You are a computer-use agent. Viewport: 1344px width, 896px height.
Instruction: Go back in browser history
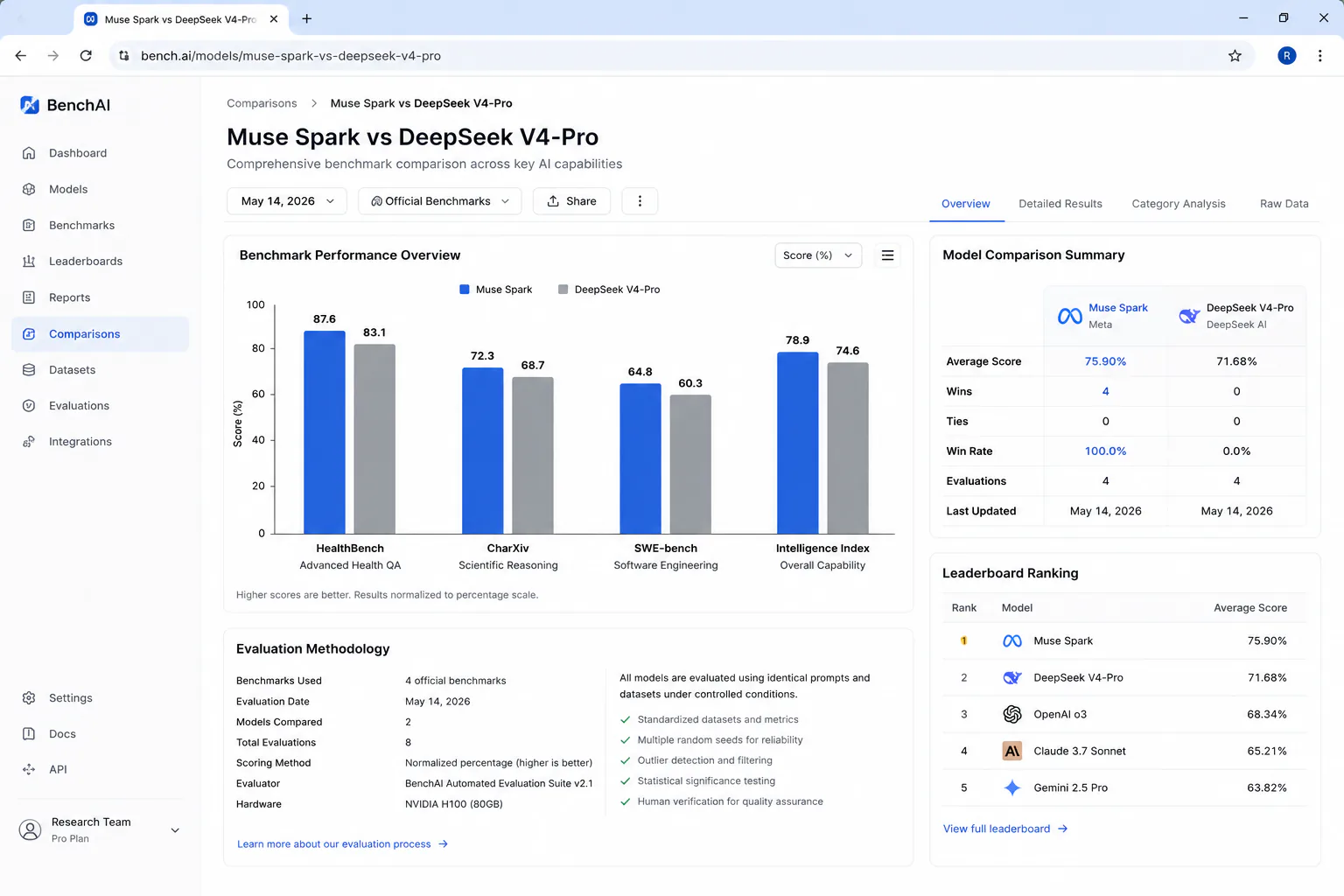click(x=21, y=55)
